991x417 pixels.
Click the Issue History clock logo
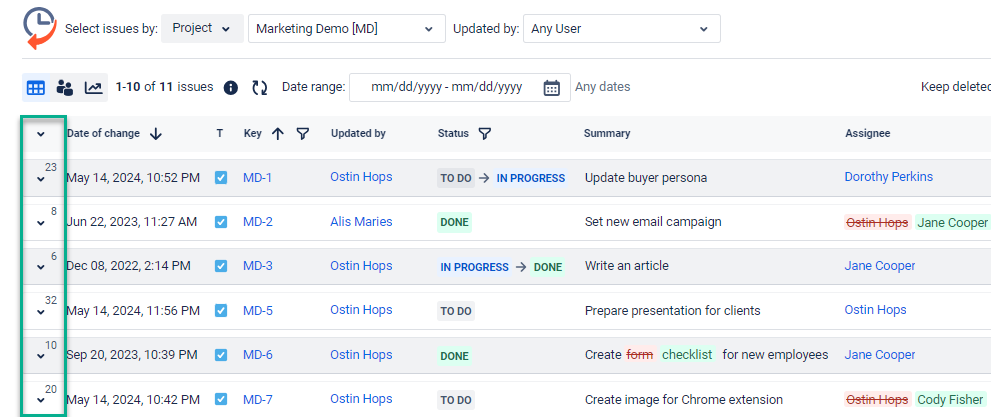pos(39,27)
